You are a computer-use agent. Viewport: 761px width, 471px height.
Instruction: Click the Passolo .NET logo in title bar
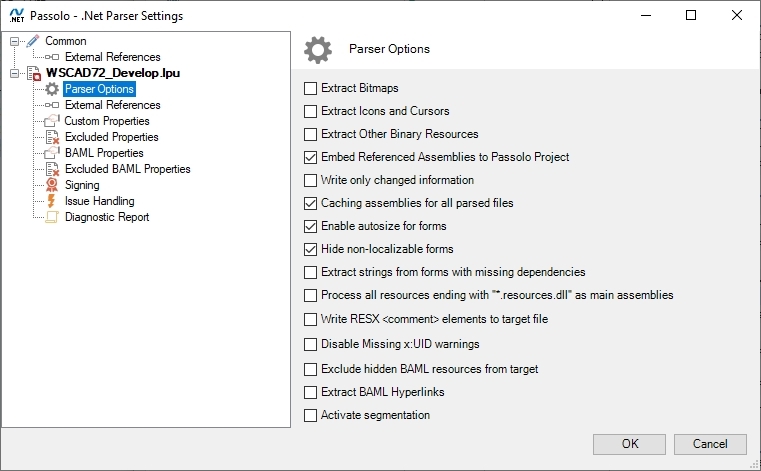click(17, 16)
